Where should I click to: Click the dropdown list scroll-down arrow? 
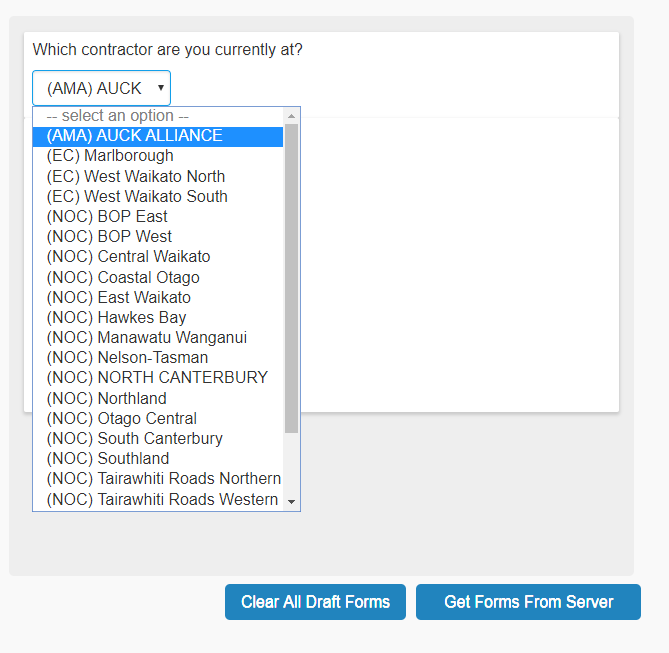292,501
